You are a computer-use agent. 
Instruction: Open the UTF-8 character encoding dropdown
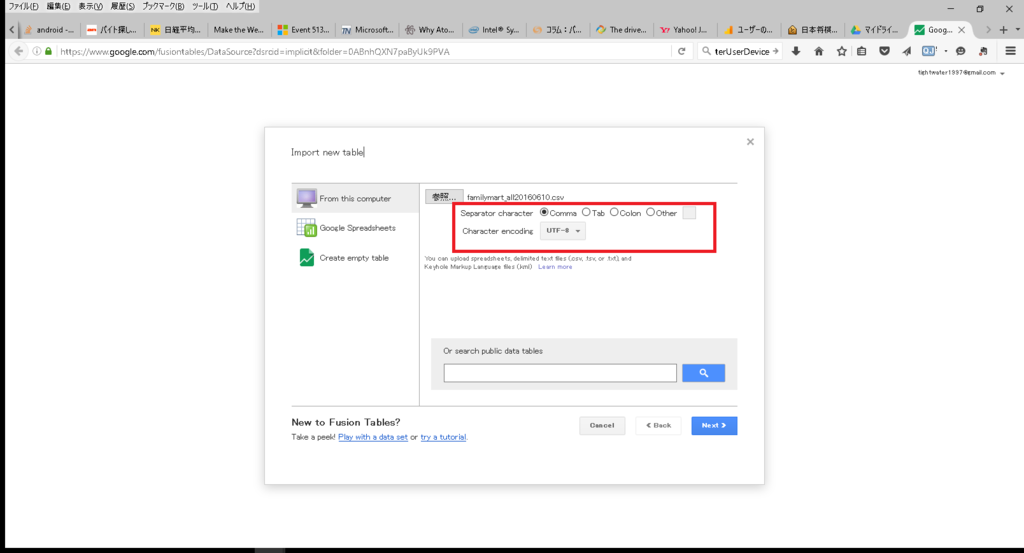pos(562,230)
